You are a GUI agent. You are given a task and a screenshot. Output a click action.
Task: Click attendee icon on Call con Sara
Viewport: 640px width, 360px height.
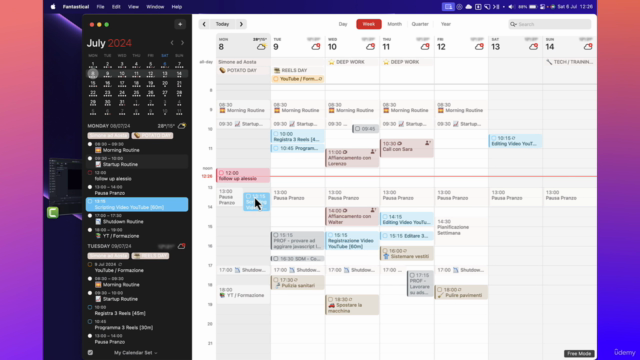(x=427, y=143)
